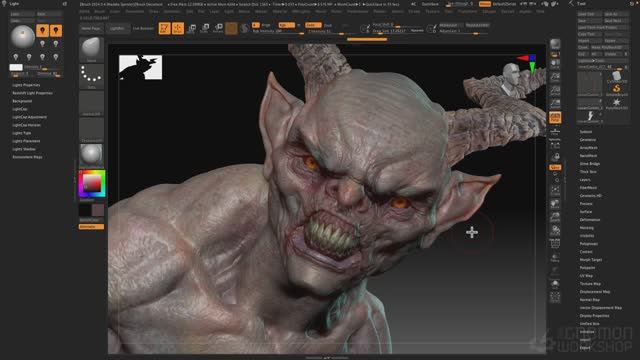Viewport: 640px width, 360px height.
Task: Select the Rotate transform icon
Action: coord(218,28)
